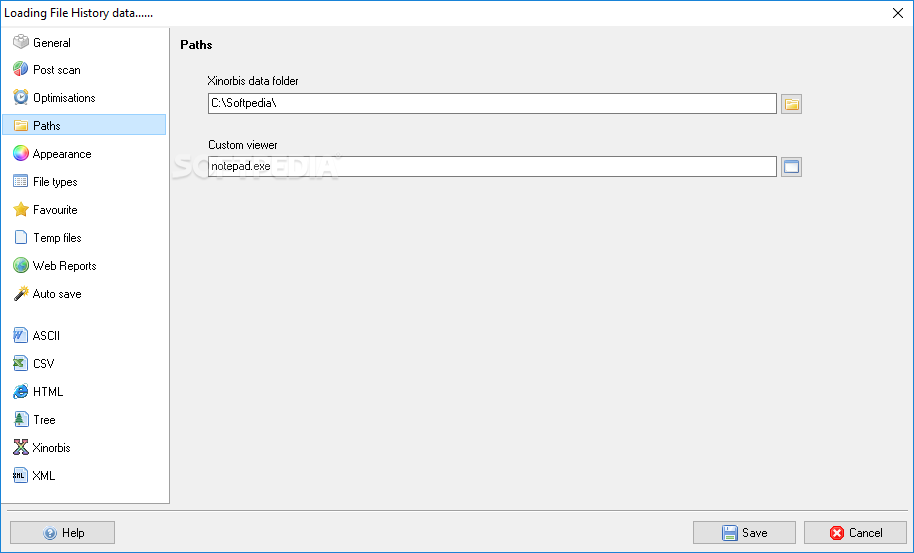Open Optimisations settings page
Viewport: 914px width, 553px height.
click(x=85, y=97)
